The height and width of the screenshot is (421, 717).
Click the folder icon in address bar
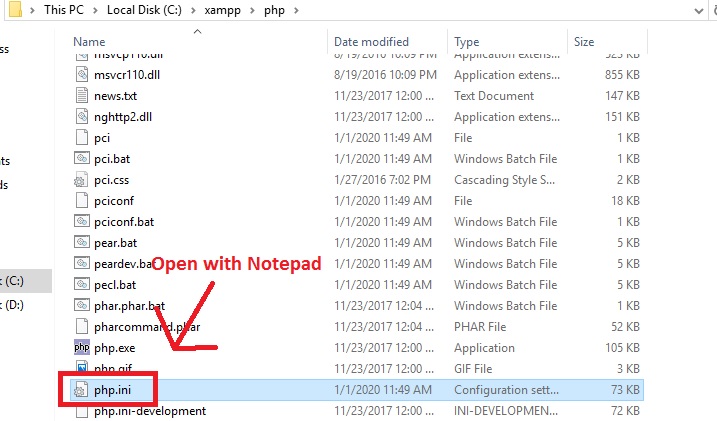[x=15, y=10]
